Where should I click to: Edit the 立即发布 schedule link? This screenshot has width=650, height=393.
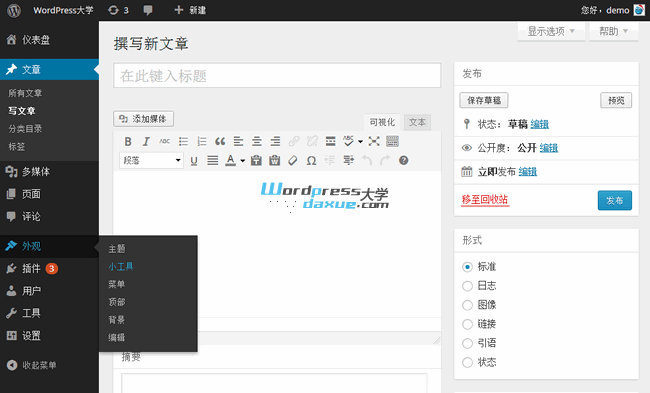coord(528,172)
